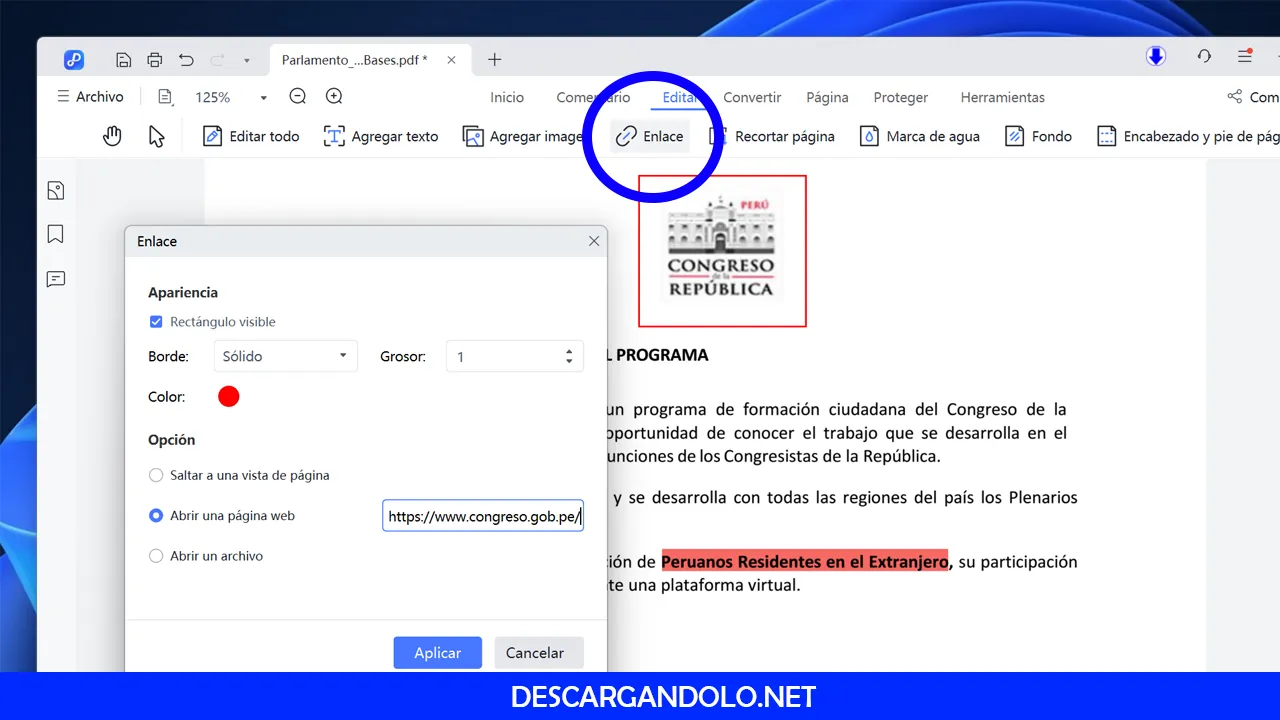The width and height of the screenshot is (1280, 720).
Task: Select the Hand pan tool
Action: click(112, 136)
